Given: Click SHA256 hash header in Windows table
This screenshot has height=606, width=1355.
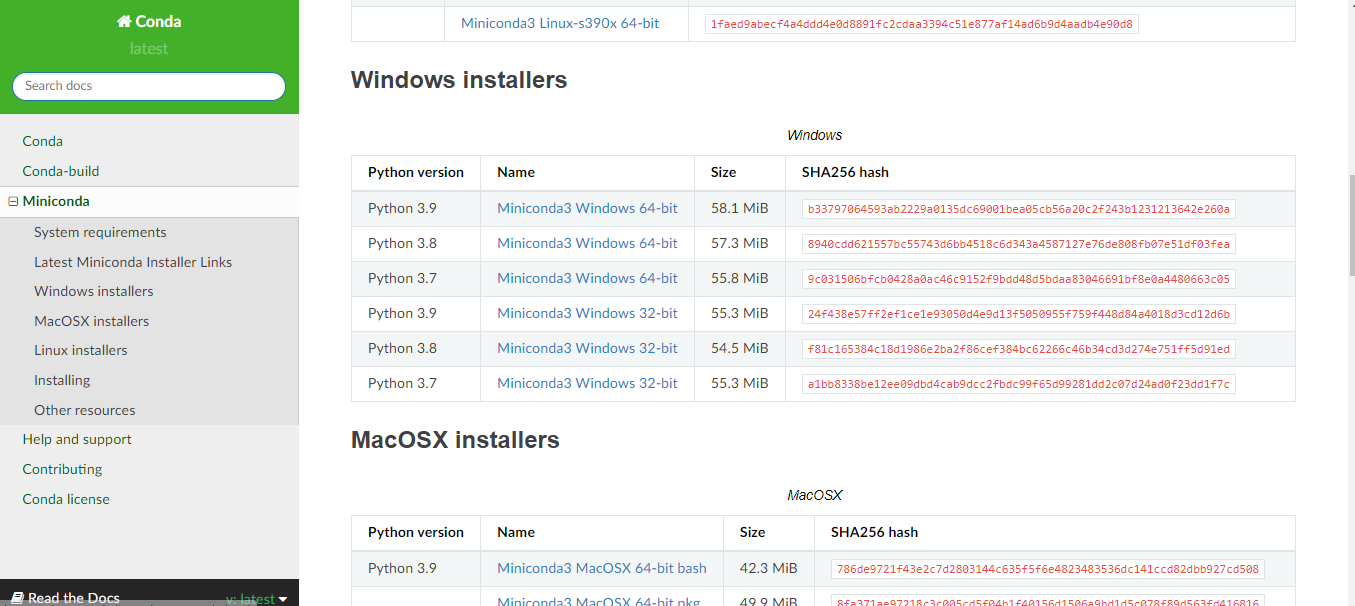Looking at the screenshot, I should [x=845, y=172].
